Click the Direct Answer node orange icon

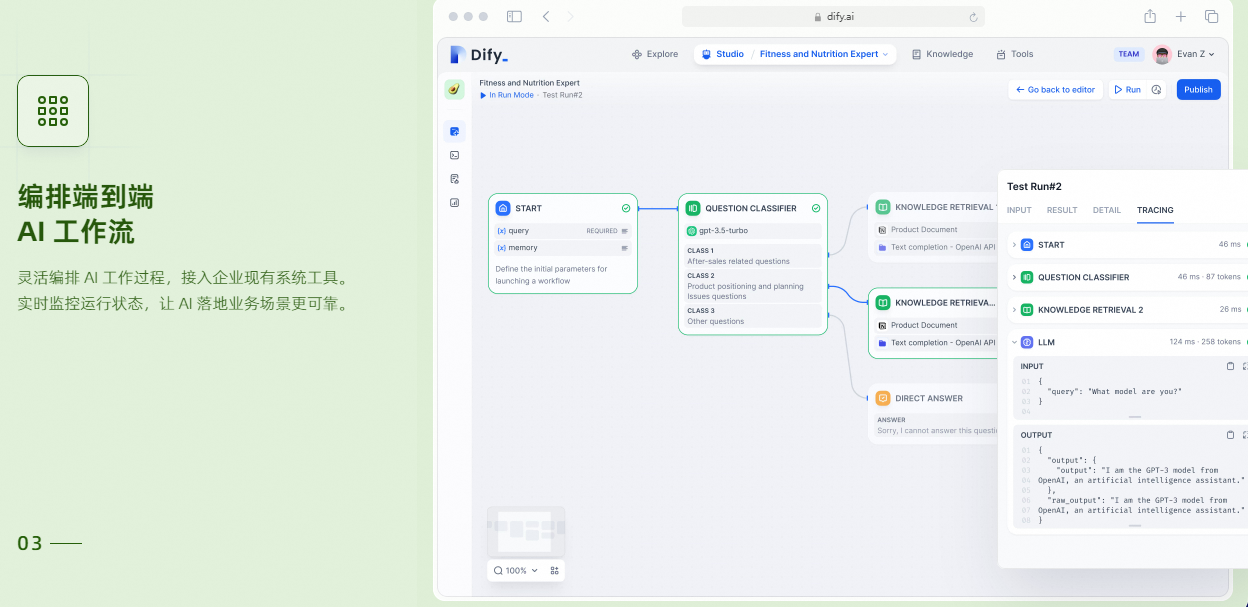883,398
